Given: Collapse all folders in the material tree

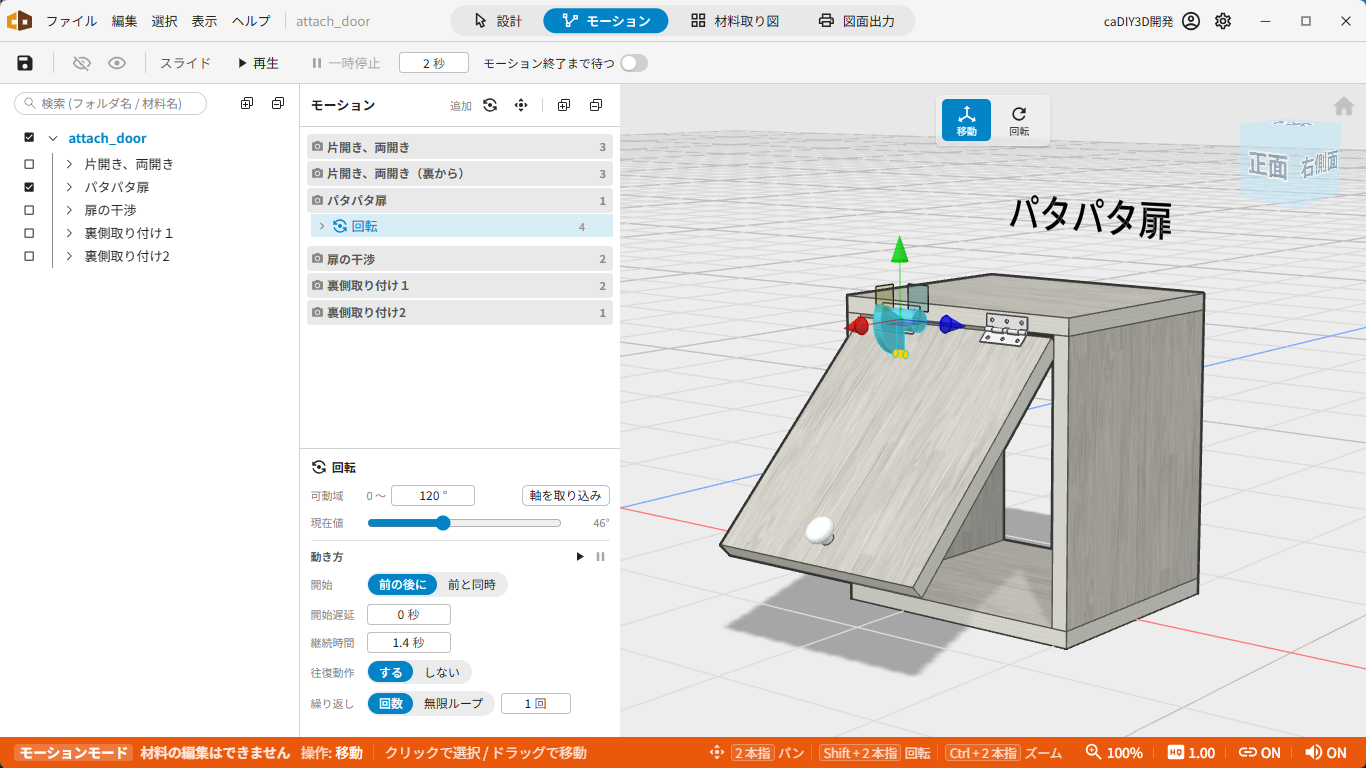Looking at the screenshot, I should pyautogui.click(x=278, y=103).
